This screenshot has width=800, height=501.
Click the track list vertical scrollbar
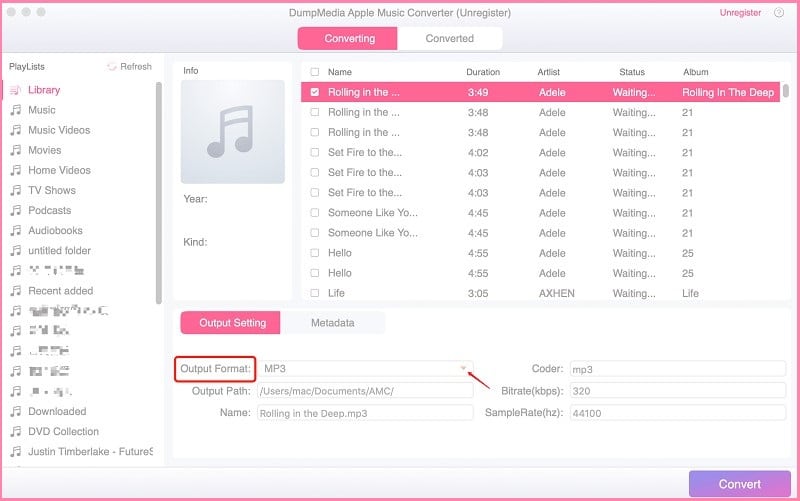[x=786, y=91]
